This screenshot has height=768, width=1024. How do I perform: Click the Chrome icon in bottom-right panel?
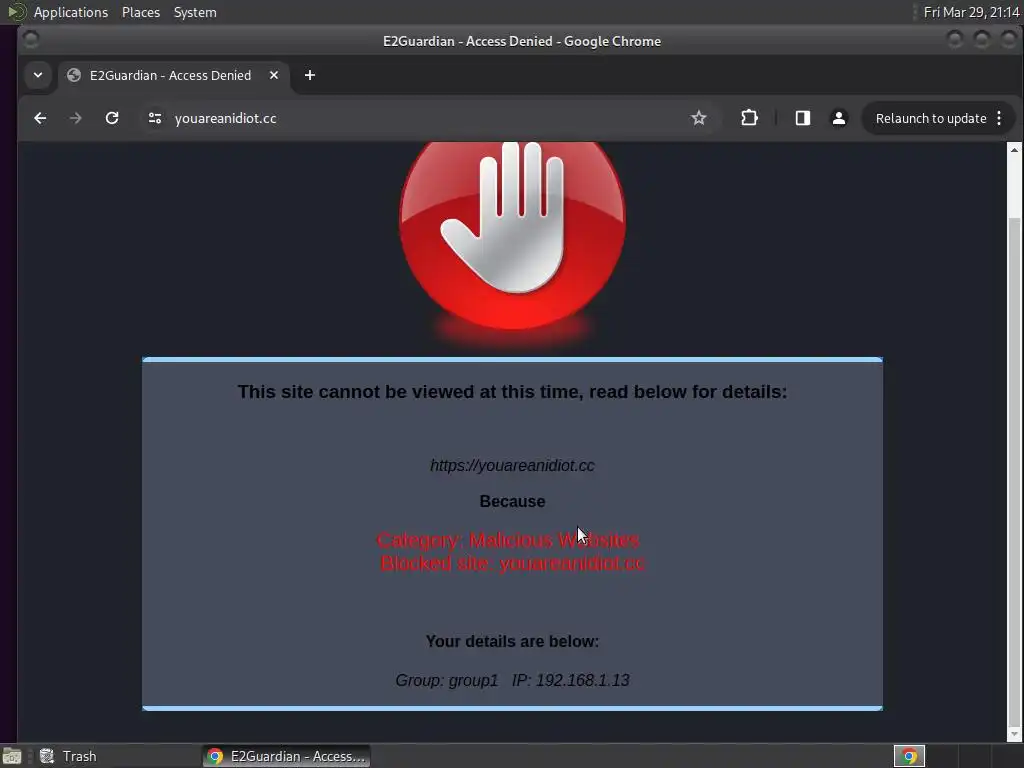909,756
